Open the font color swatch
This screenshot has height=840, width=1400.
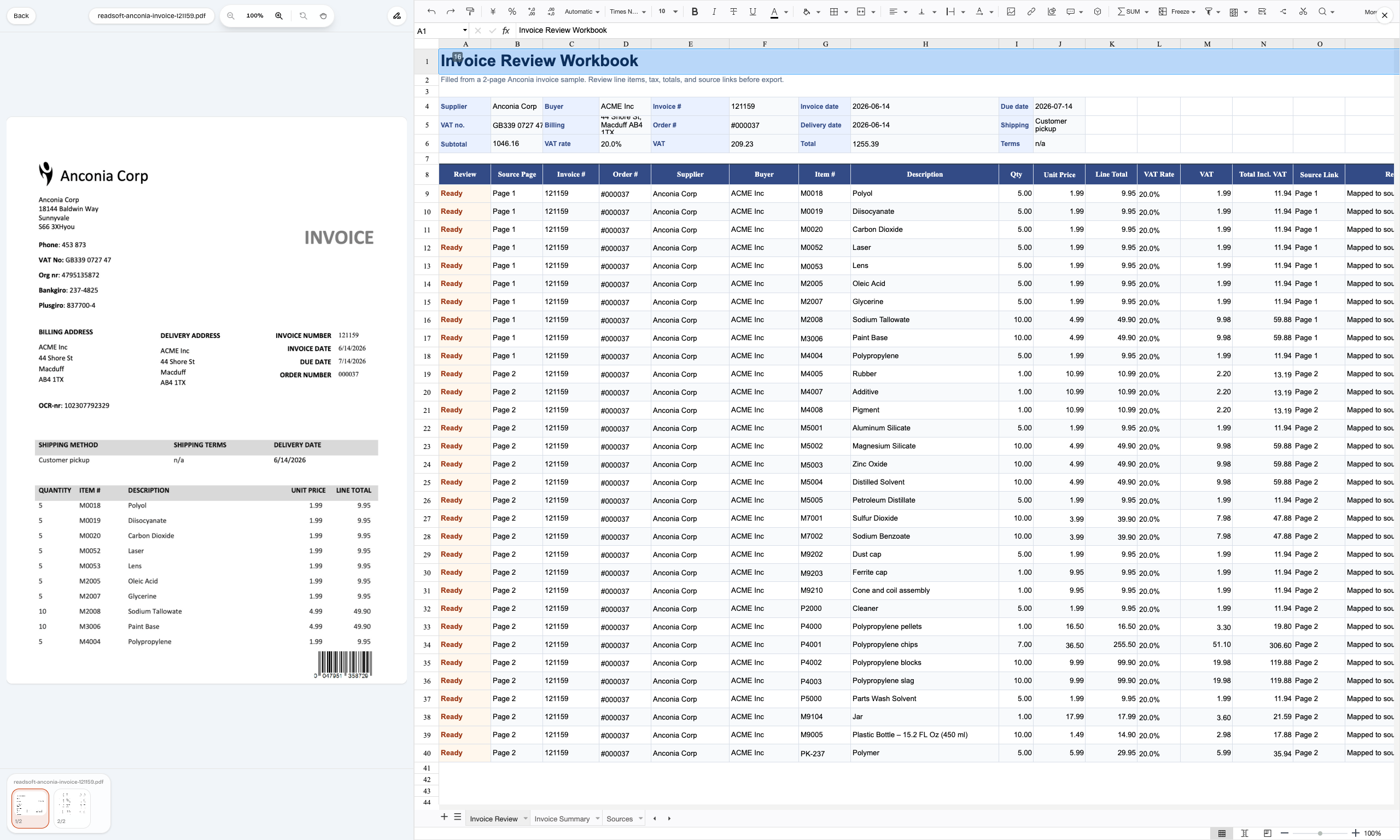point(774,11)
